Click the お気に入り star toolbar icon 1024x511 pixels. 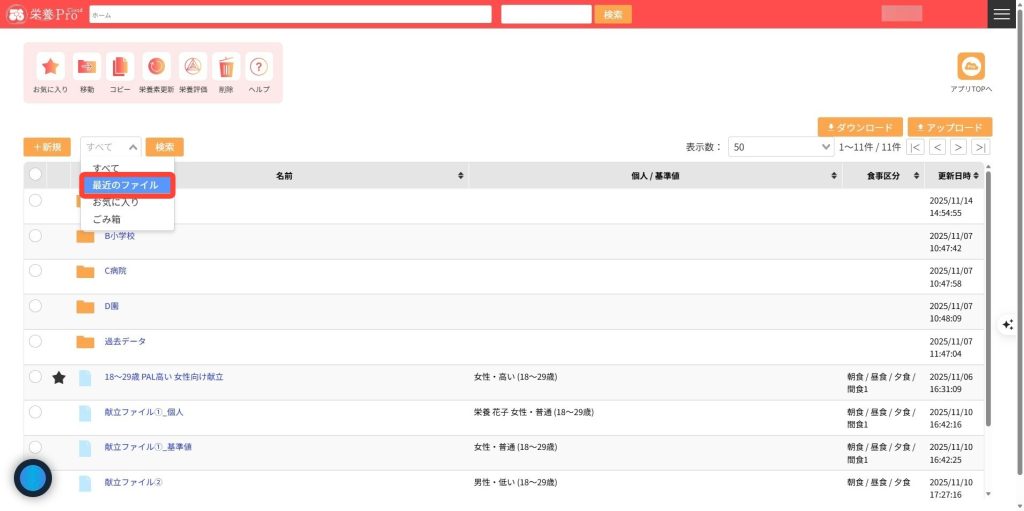50,67
